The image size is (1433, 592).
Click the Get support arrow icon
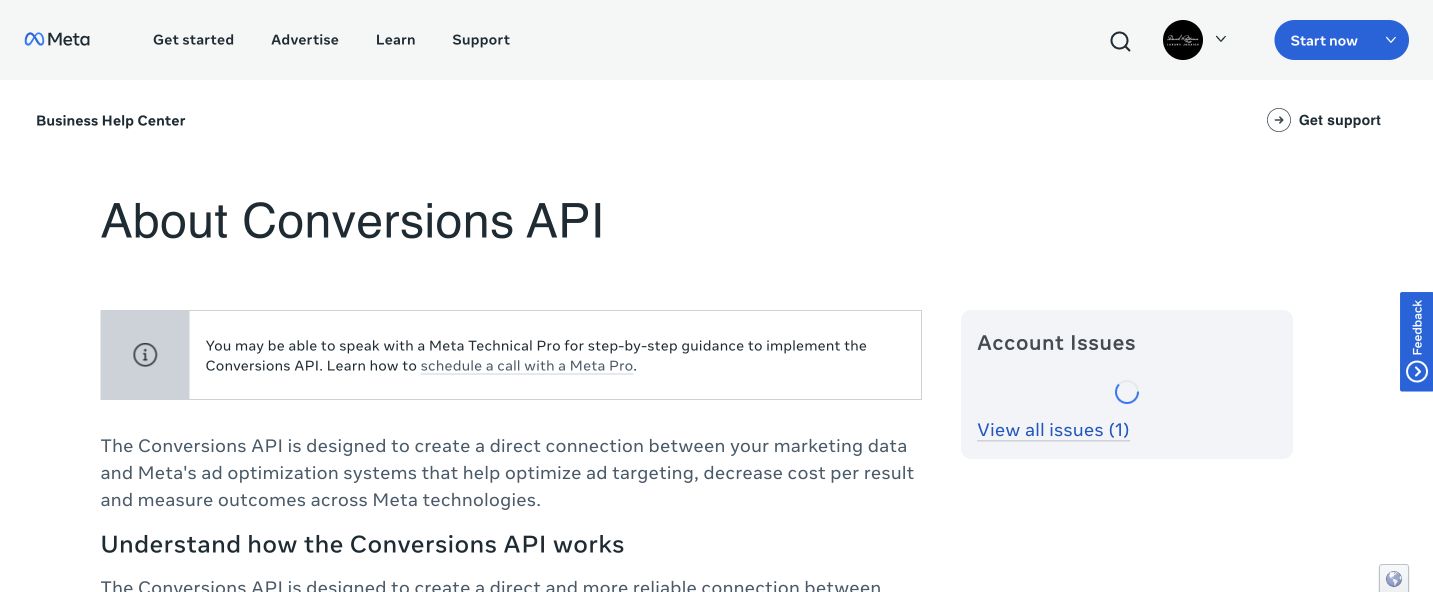click(1278, 120)
